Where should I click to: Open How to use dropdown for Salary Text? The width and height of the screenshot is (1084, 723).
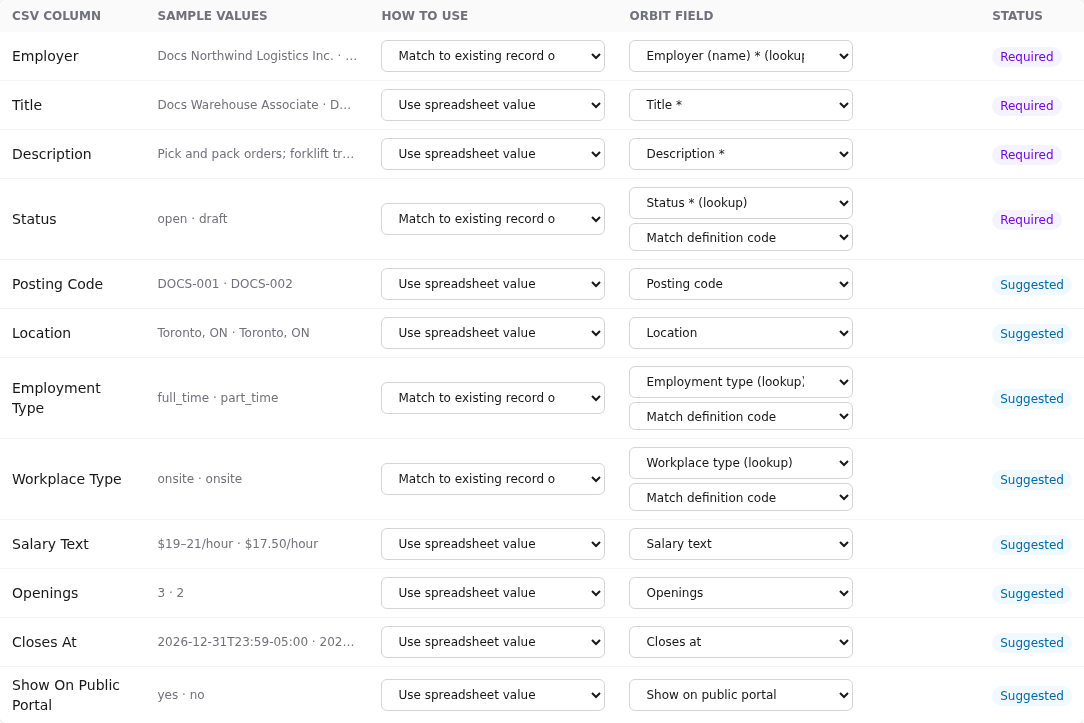(x=493, y=544)
